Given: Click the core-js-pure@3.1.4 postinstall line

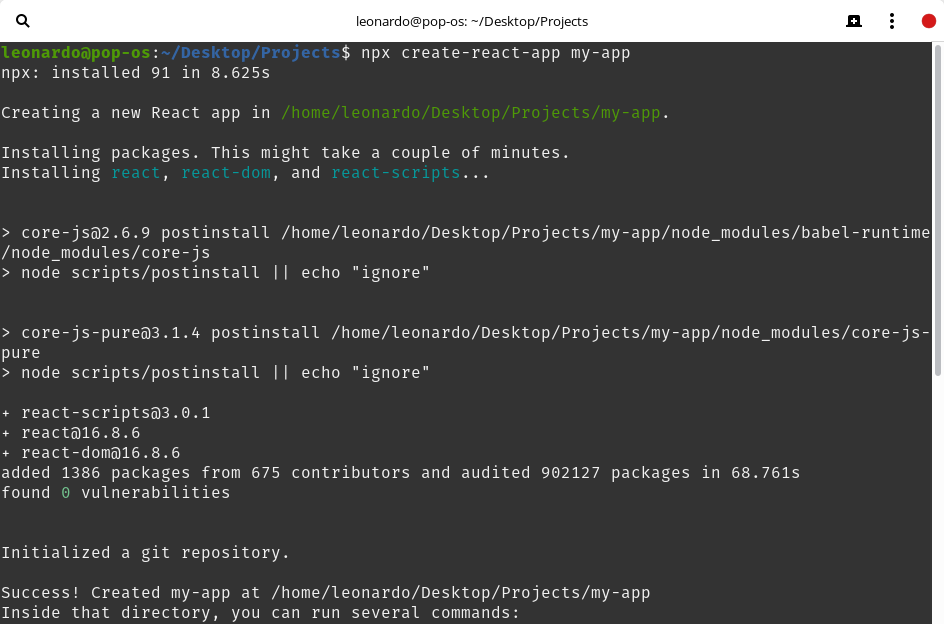Looking at the screenshot, I should [465, 332].
